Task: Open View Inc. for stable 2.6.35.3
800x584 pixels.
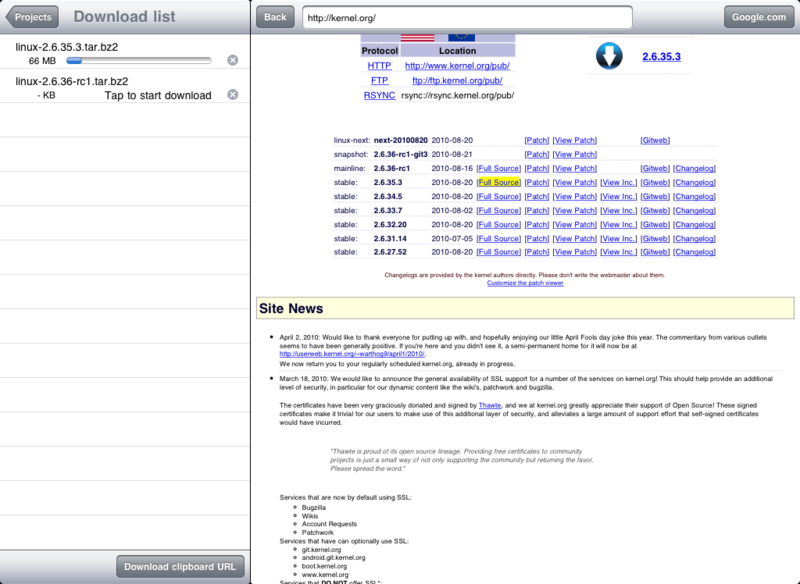Action: tap(618, 183)
